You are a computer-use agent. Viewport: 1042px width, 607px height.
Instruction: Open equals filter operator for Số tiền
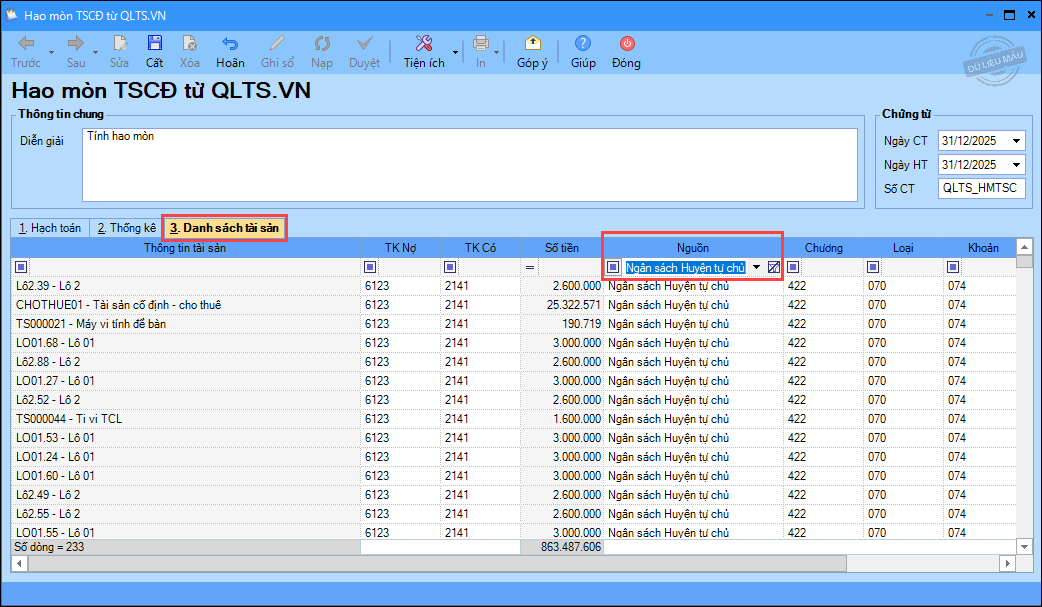(x=530, y=267)
